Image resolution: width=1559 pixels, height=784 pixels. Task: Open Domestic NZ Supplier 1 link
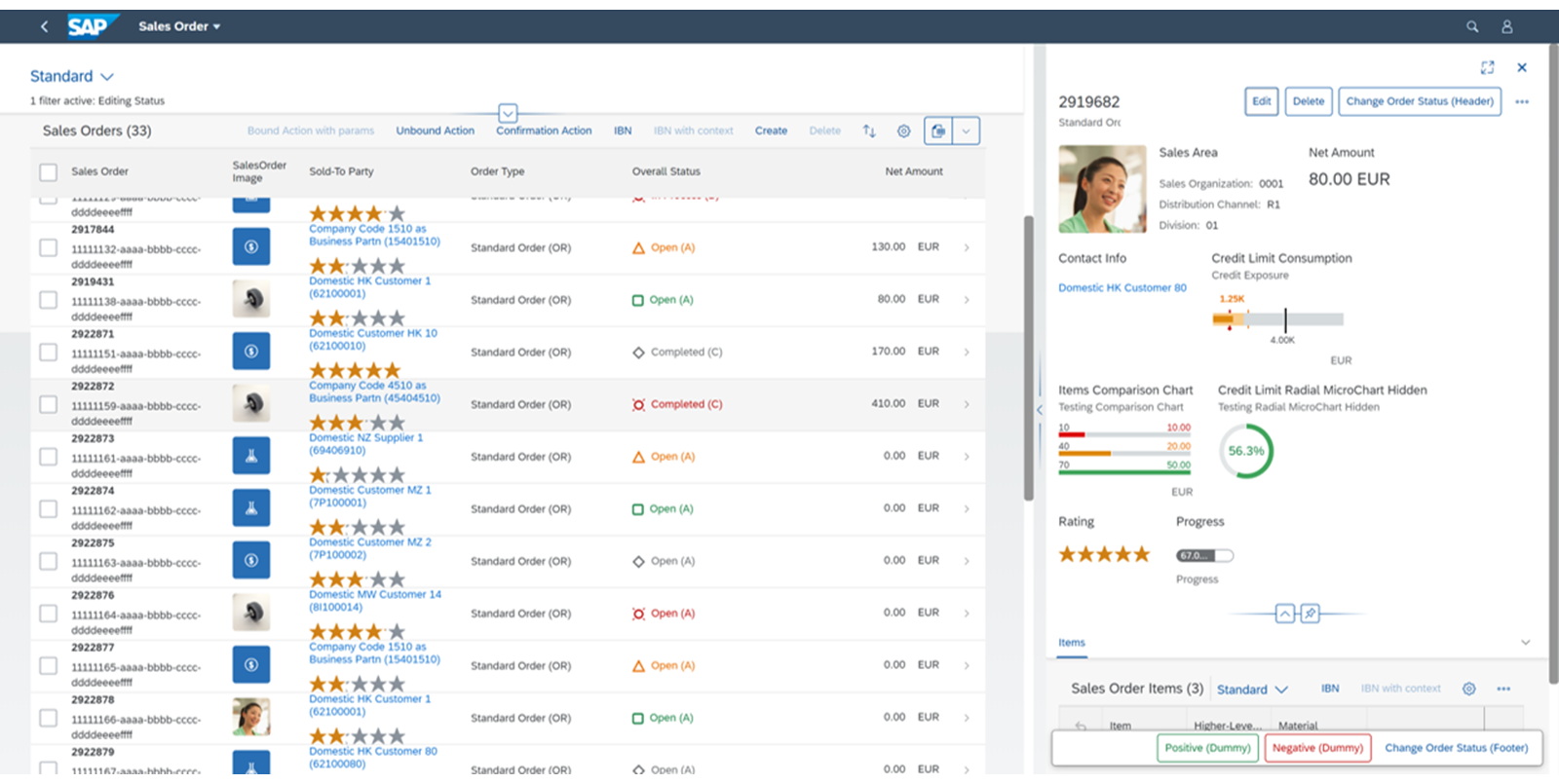point(365,444)
